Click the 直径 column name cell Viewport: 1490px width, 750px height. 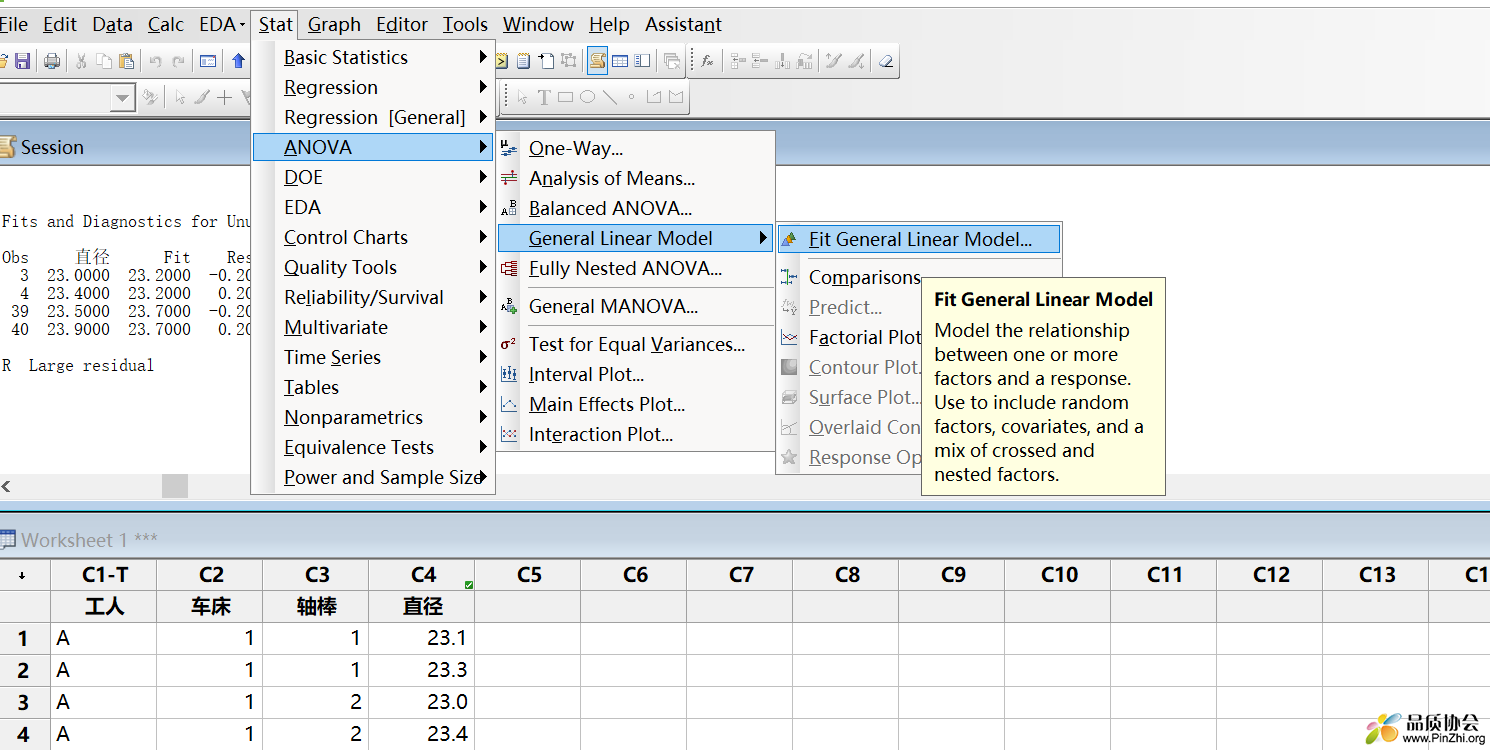coord(422,606)
